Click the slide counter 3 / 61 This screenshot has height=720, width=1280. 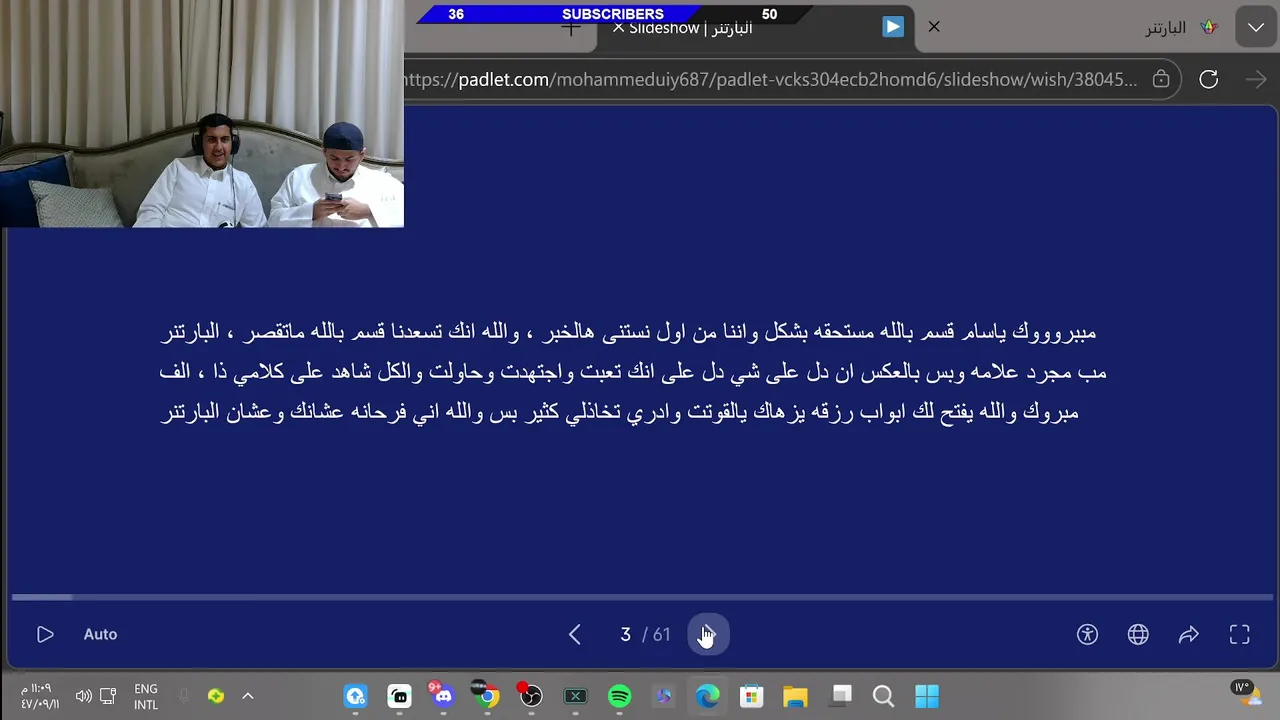coord(646,634)
